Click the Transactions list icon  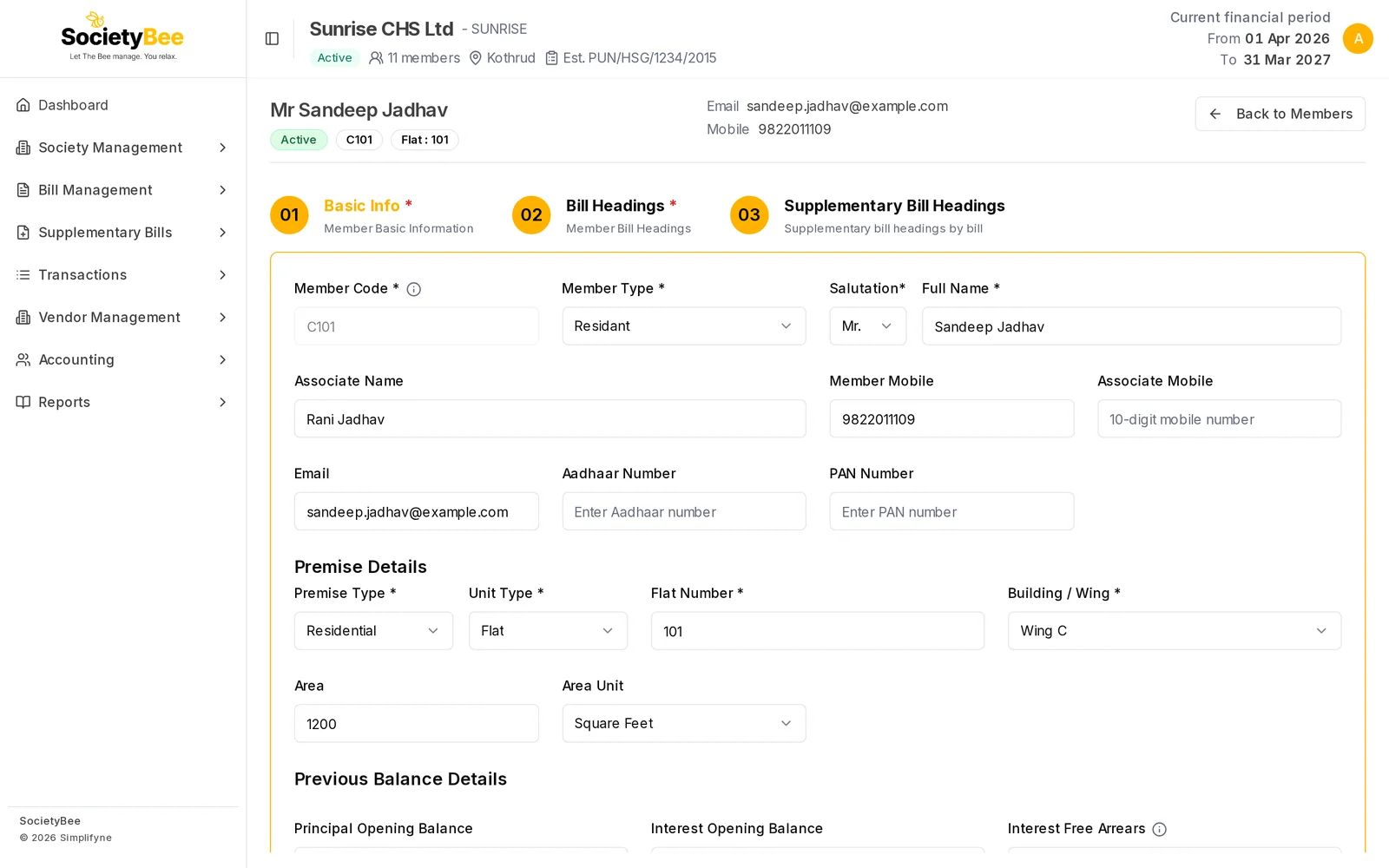pyautogui.click(x=23, y=275)
